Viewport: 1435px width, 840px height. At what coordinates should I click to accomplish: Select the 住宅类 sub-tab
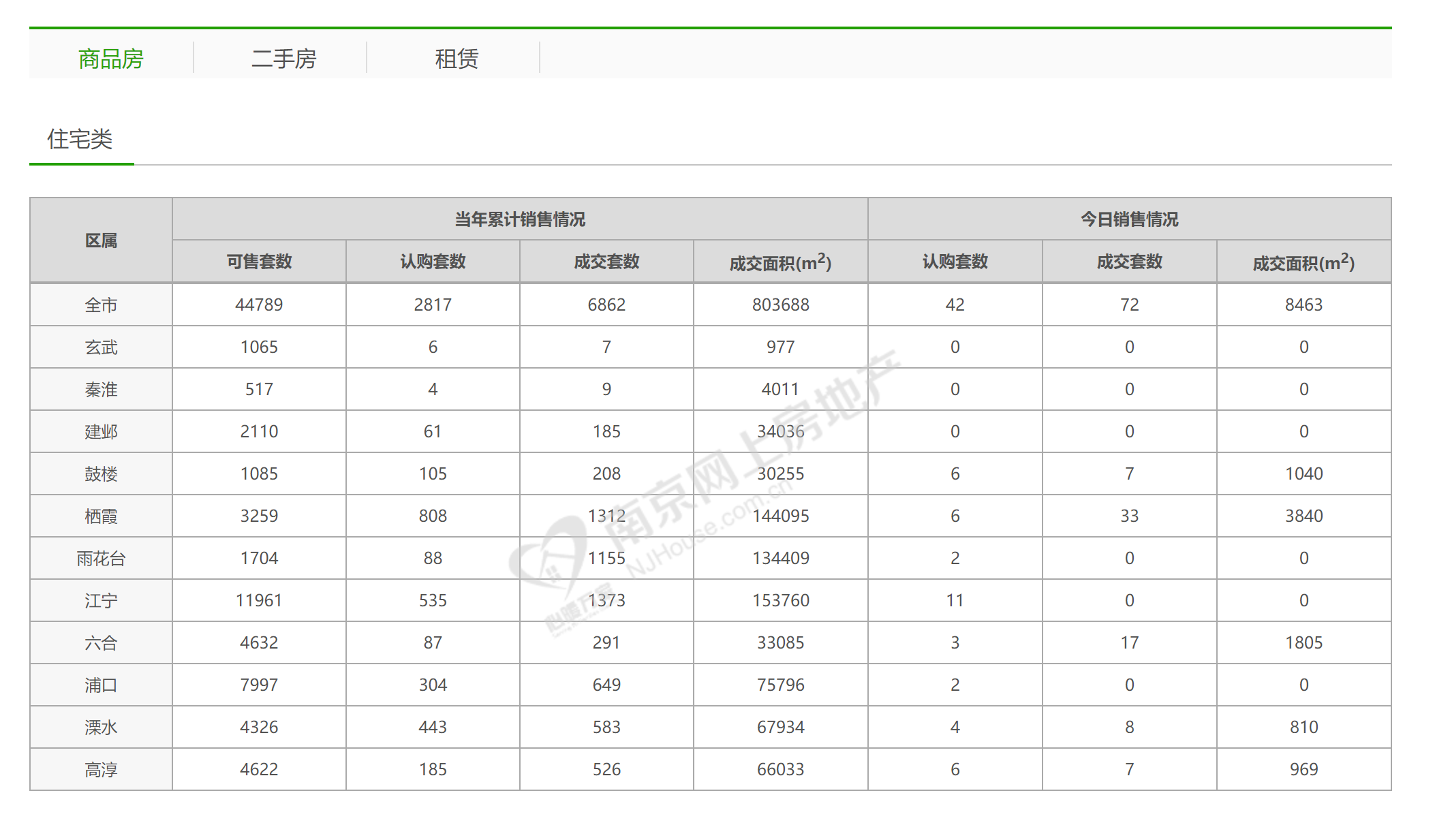pyautogui.click(x=80, y=139)
